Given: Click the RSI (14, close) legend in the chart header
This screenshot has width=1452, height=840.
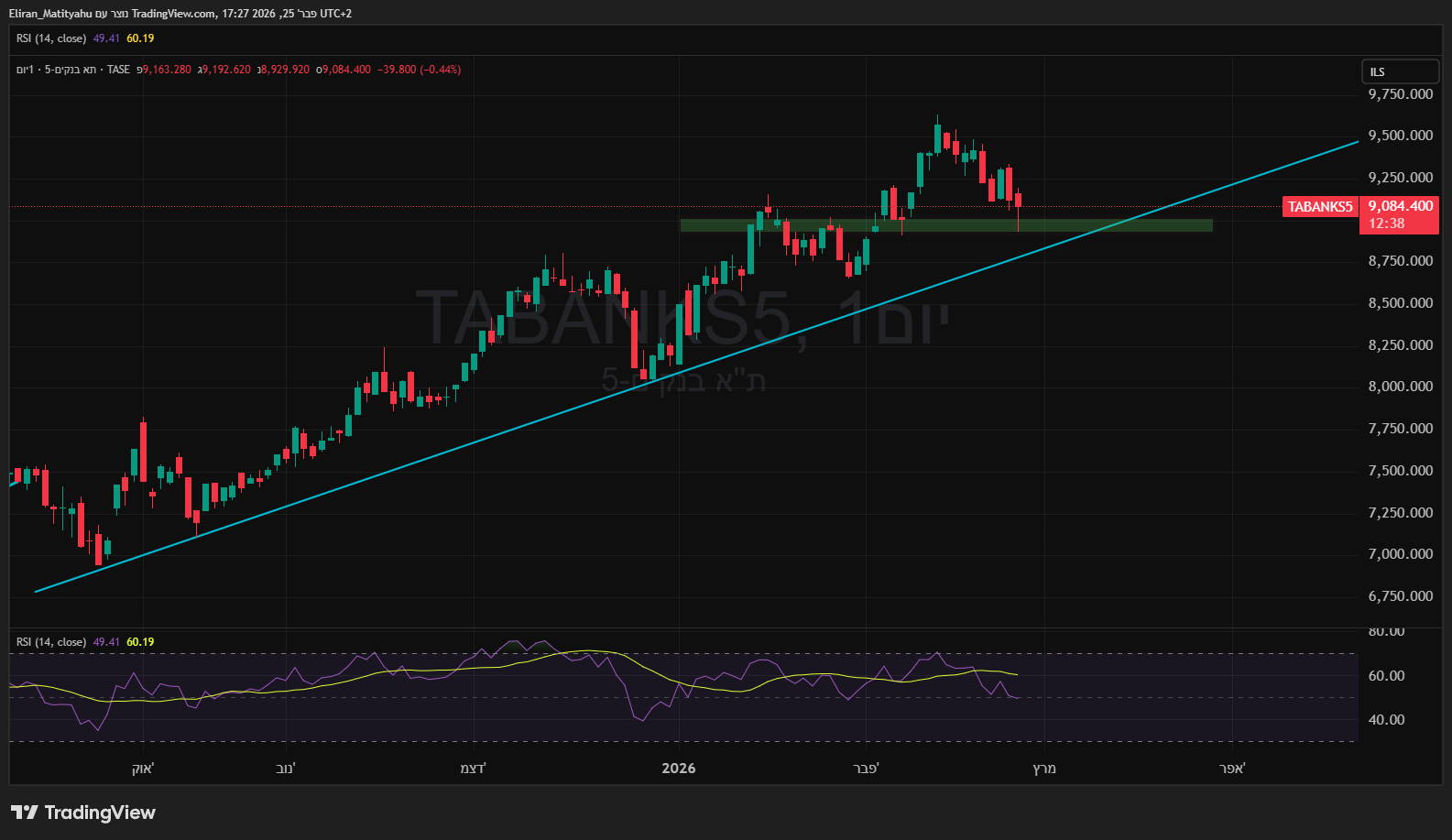Looking at the screenshot, I should coord(51,38).
